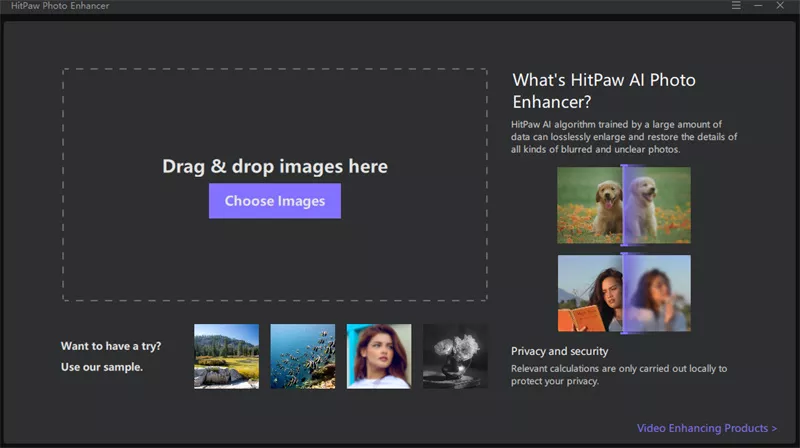Click the 'What's HitPaw AI Photo Enhancer?' heading
The height and width of the screenshot is (448, 800).
coord(604,91)
